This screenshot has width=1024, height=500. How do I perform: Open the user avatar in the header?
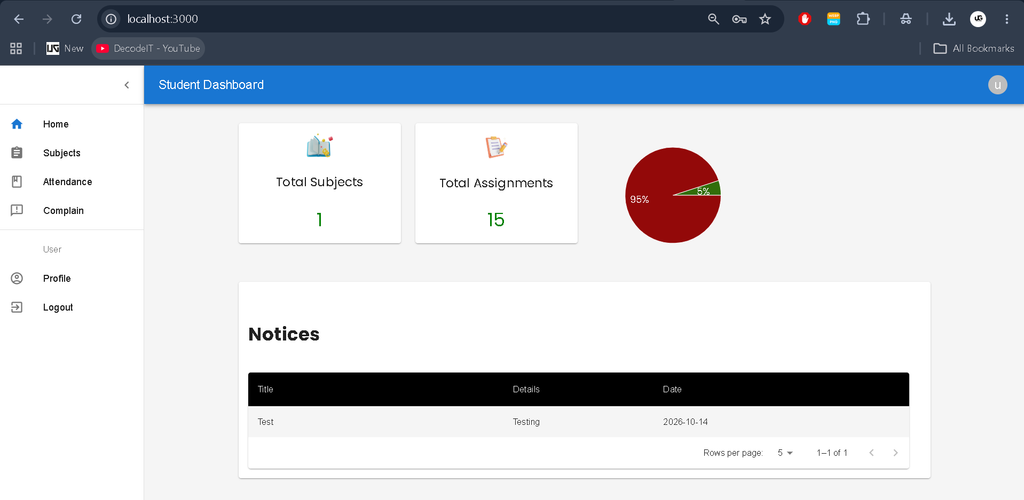997,85
